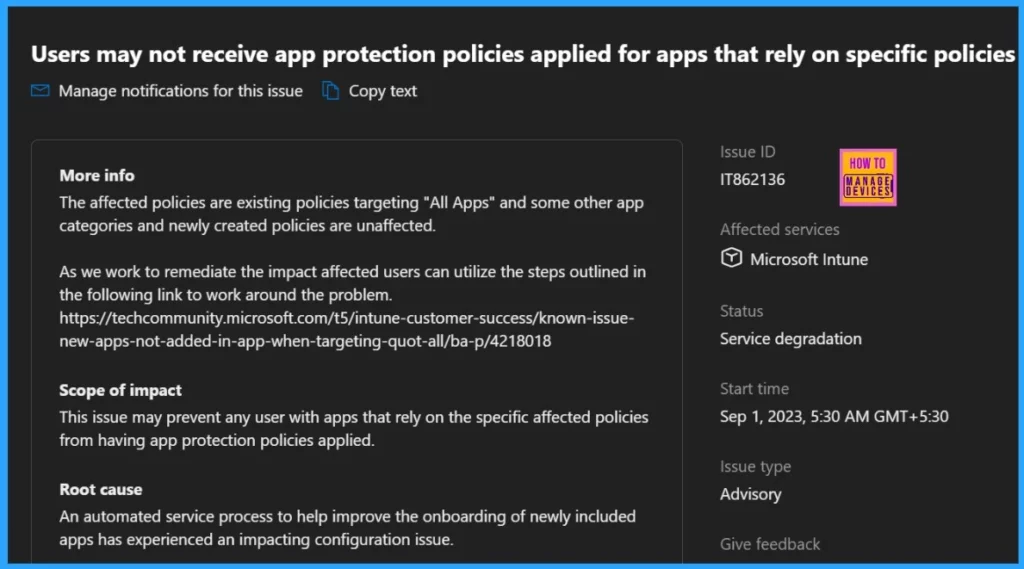The height and width of the screenshot is (569, 1024).
Task: Click the Microsoft Intune service name
Action: pyautogui.click(x=809, y=259)
